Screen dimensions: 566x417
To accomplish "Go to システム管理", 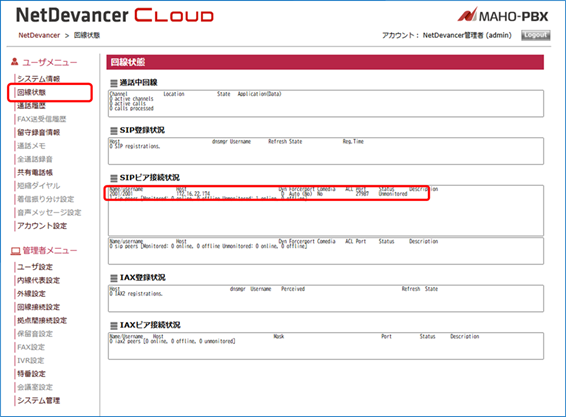I will pos(39,400).
